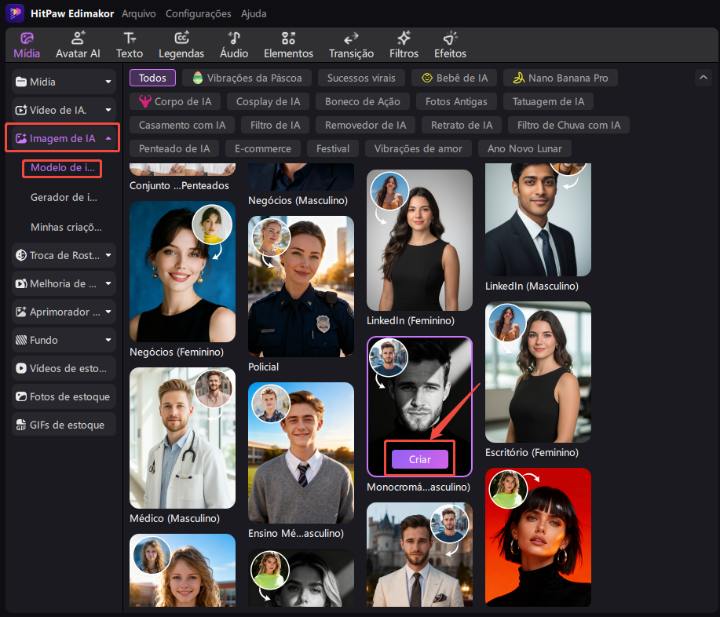
Task: Choose the Policial template thumbnail
Action: pos(300,287)
